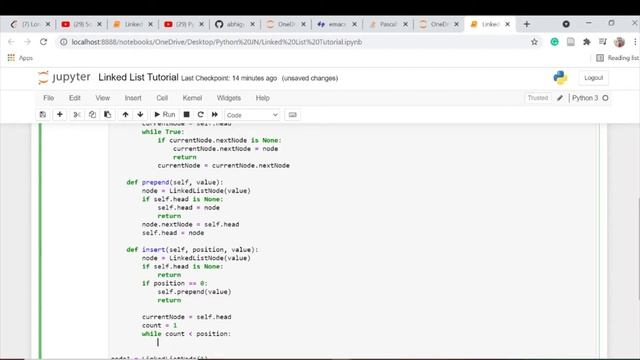Click the unsaved changes status text
Viewport: 640px width, 360px height.
(310, 78)
